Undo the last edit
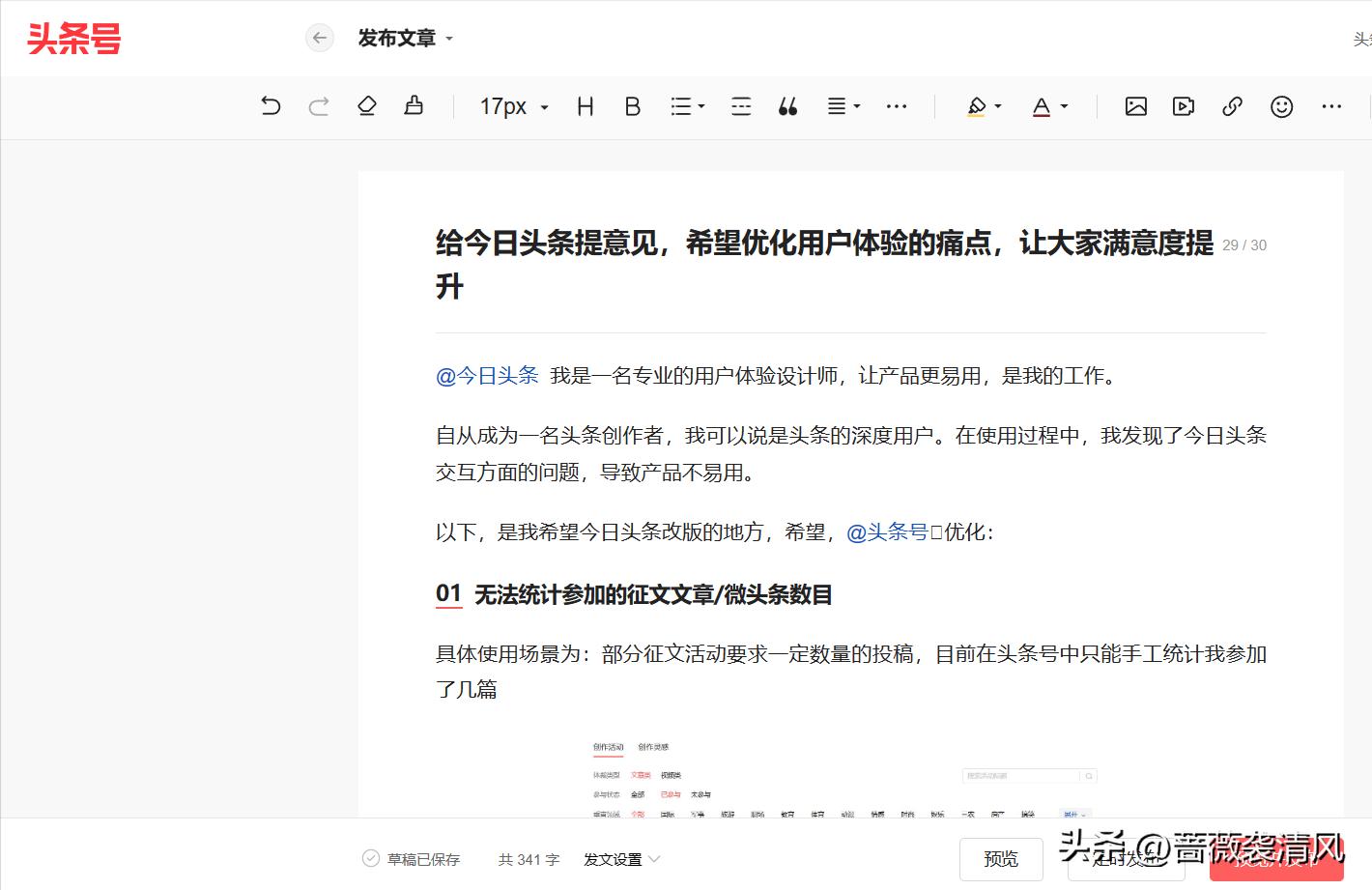This screenshot has height=890, width=1372. coord(270,106)
